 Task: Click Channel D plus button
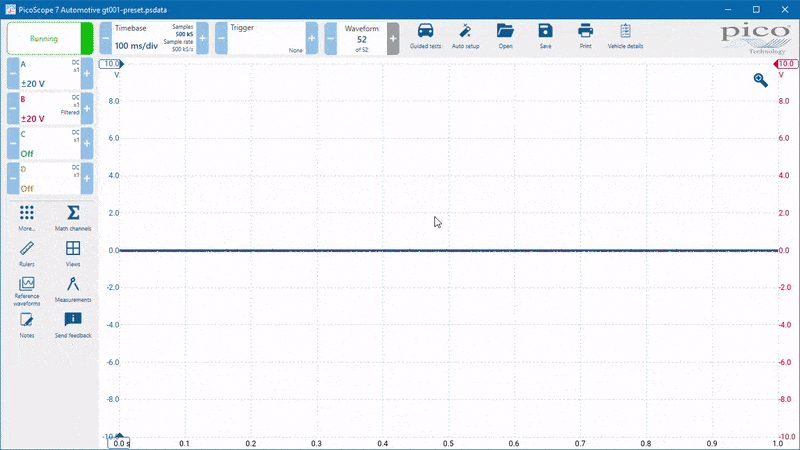click(x=87, y=178)
